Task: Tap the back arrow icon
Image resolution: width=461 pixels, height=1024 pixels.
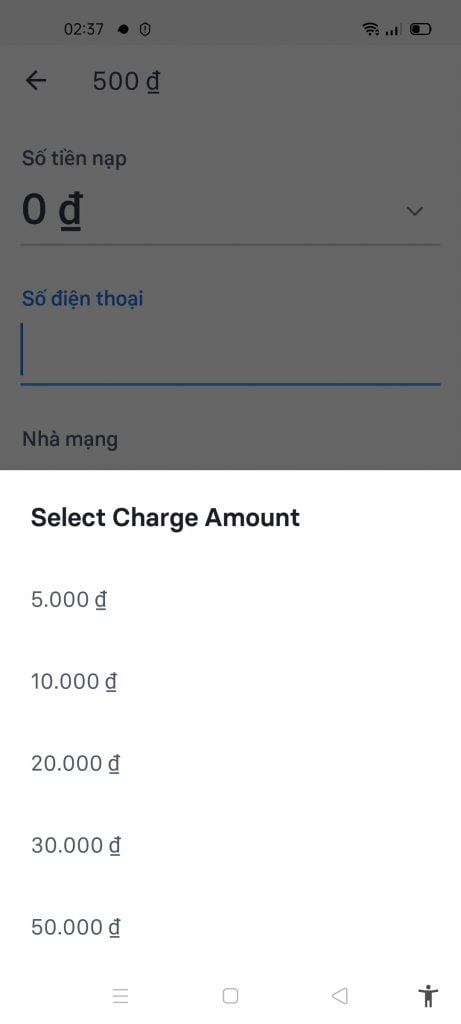Action: point(36,80)
